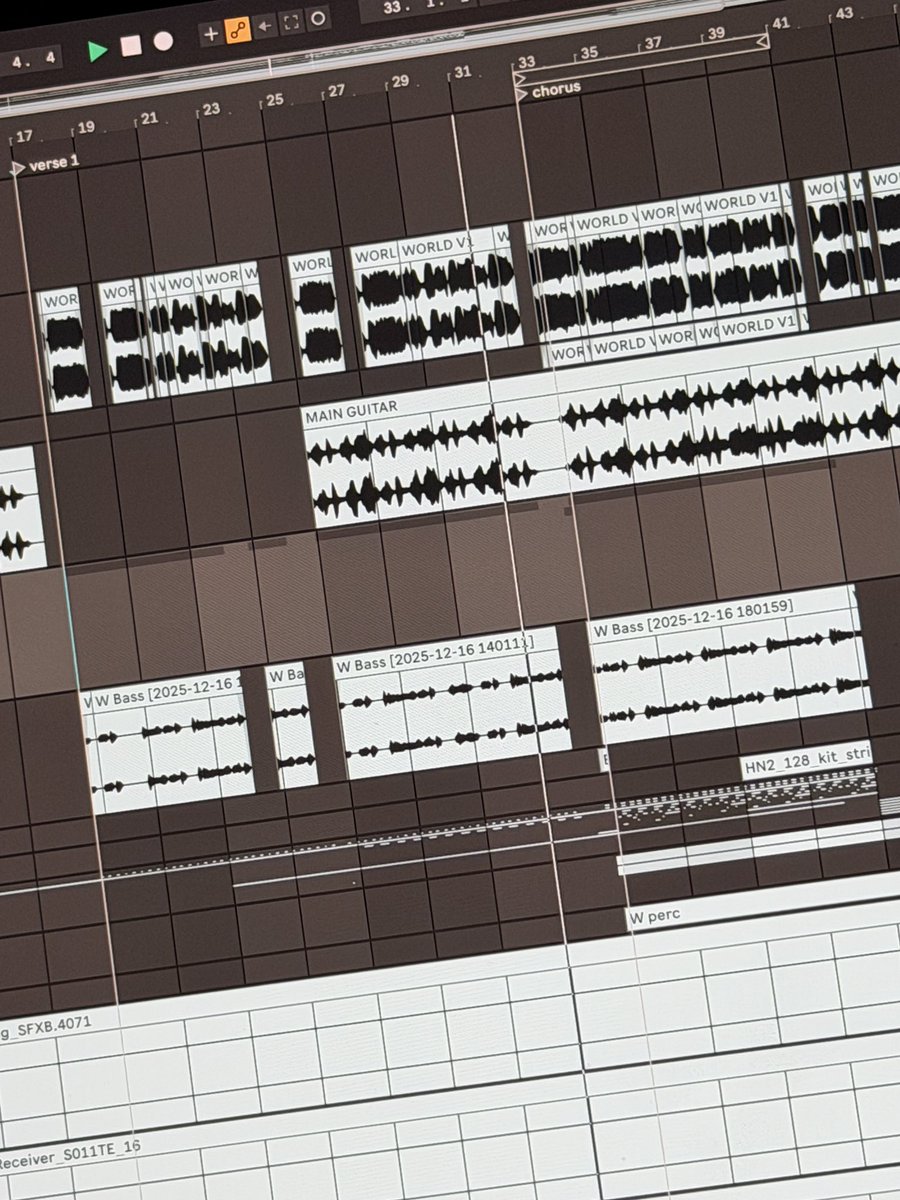Click the Re-enable Automation arrow icon
This screenshot has width=900, height=1200.
click(x=266, y=26)
